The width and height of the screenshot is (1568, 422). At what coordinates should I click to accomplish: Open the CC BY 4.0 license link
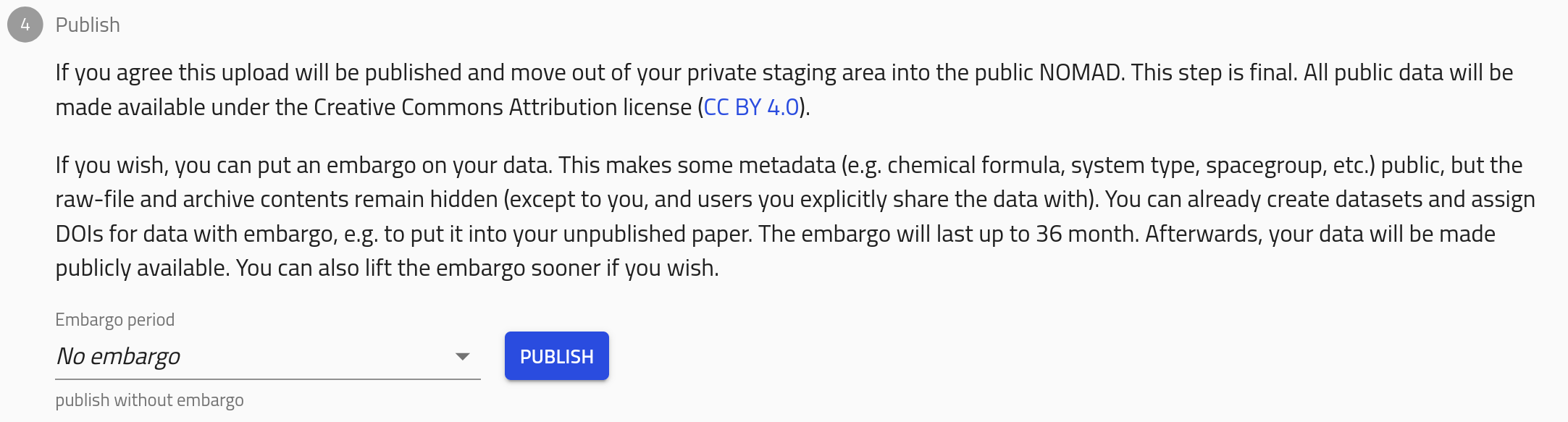pyautogui.click(x=751, y=107)
